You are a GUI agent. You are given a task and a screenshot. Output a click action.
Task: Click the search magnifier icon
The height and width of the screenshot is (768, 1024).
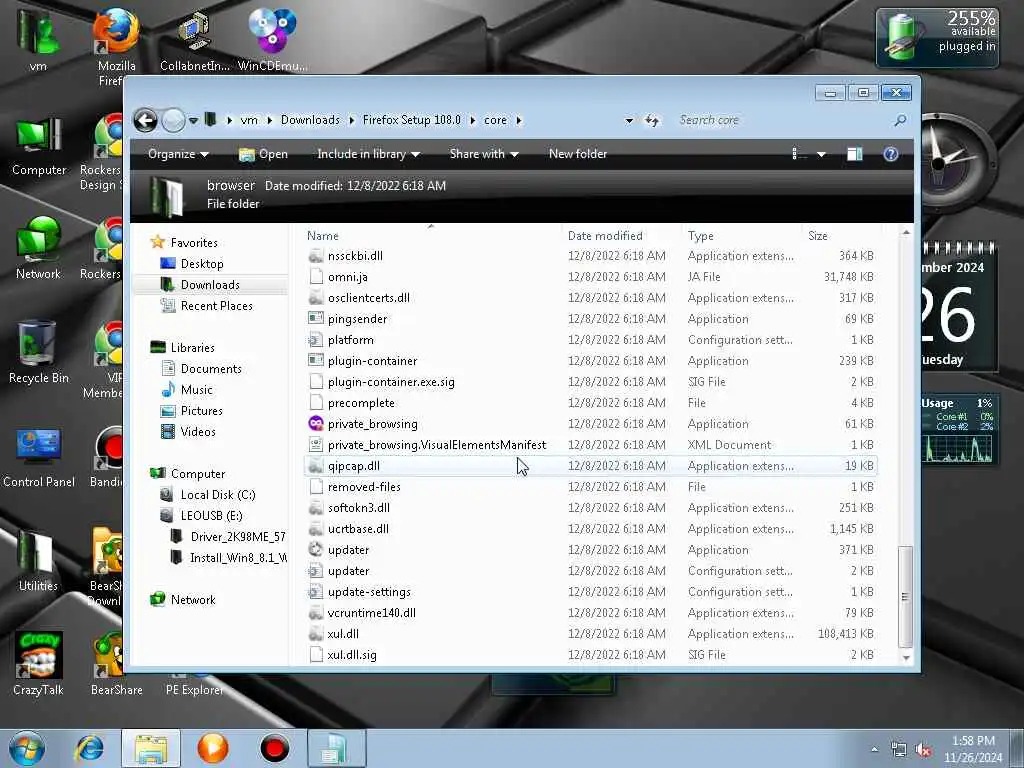[901, 120]
